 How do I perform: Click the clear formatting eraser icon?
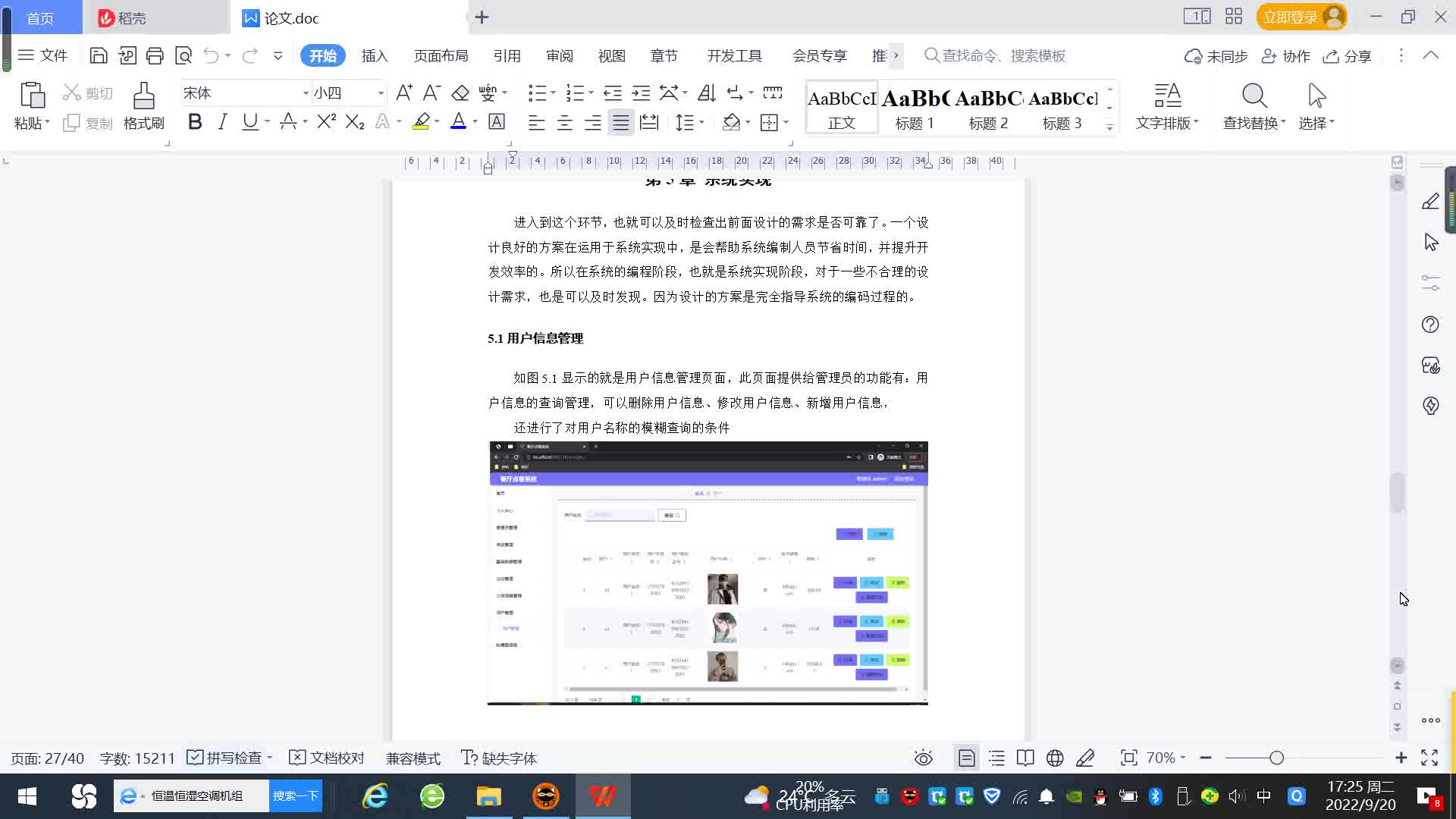(x=460, y=93)
